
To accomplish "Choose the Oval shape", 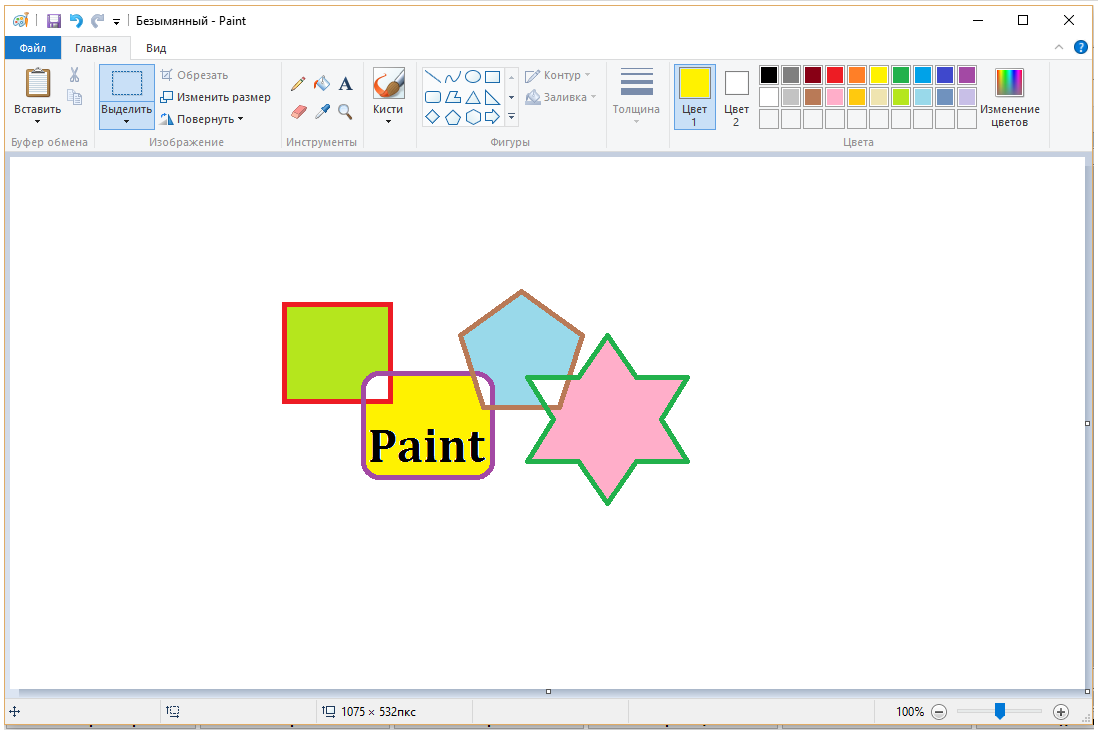I will tap(473, 77).
